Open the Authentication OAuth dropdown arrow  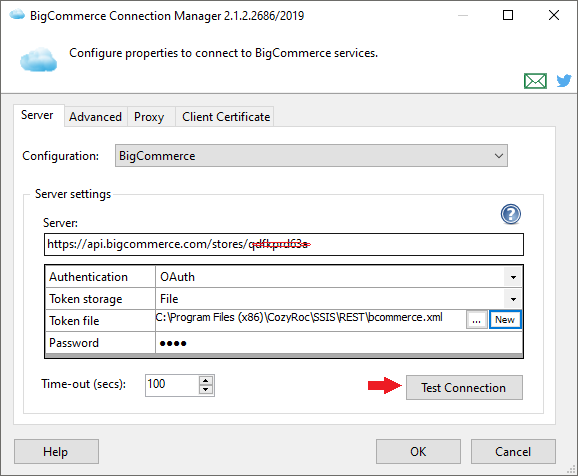coord(513,277)
